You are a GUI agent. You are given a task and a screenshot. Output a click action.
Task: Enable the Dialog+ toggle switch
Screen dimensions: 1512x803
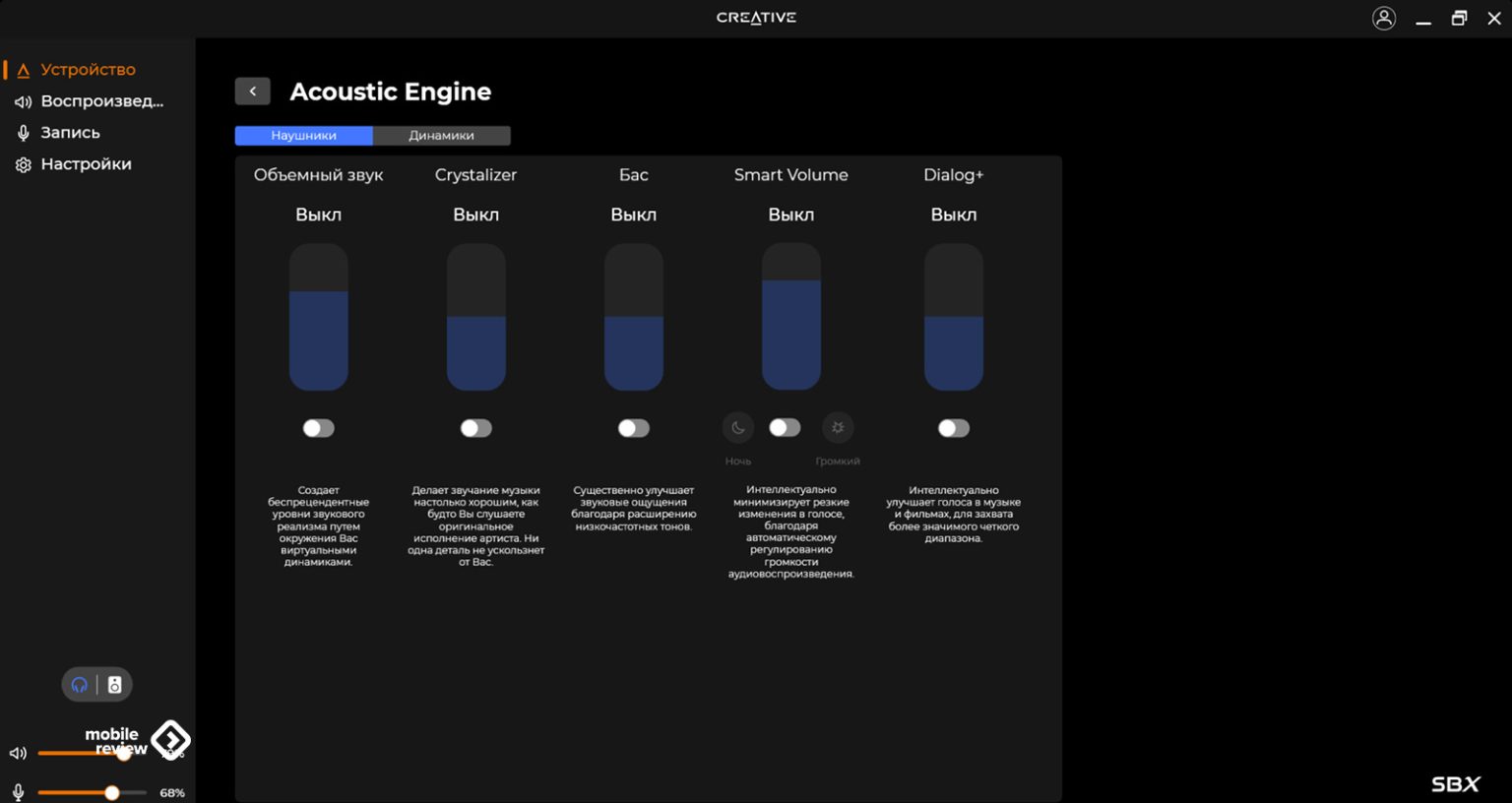[953, 428]
